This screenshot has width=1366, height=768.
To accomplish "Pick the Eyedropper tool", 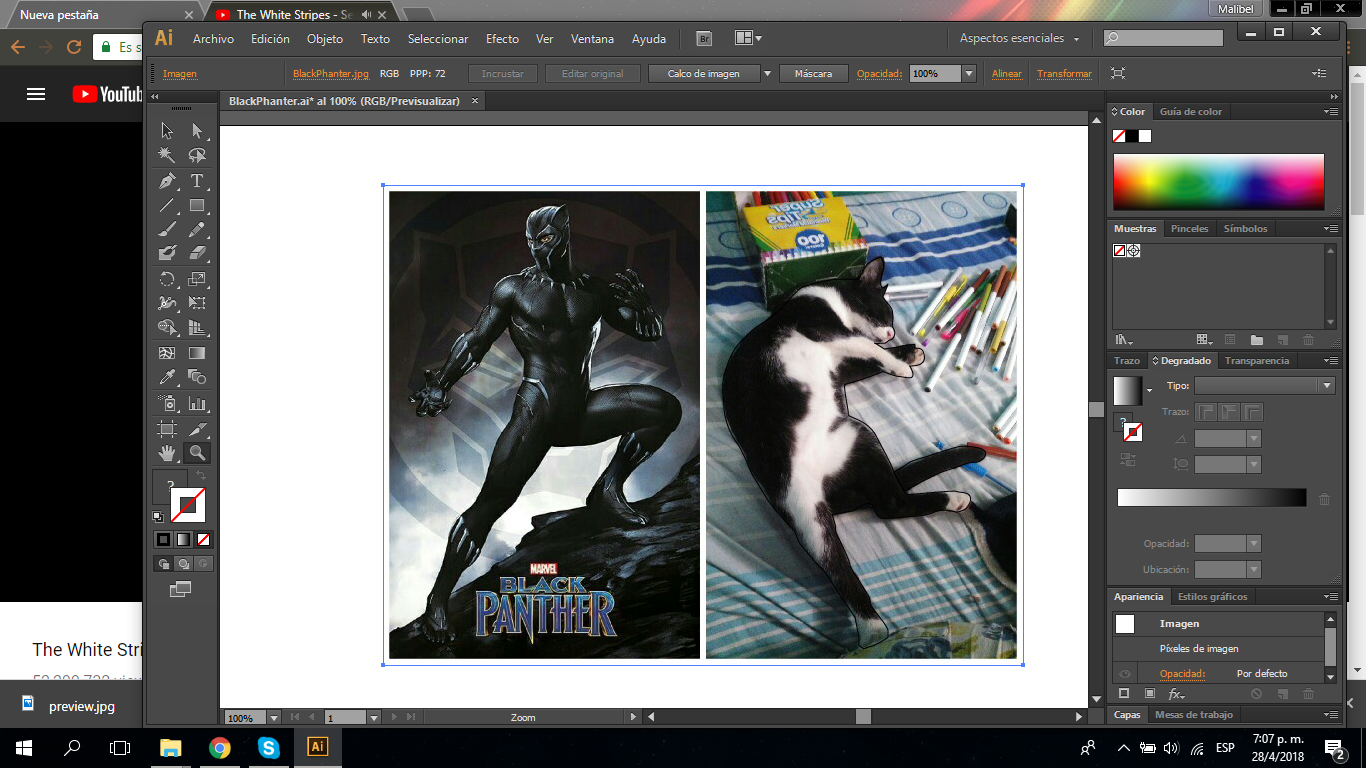I will (167, 377).
